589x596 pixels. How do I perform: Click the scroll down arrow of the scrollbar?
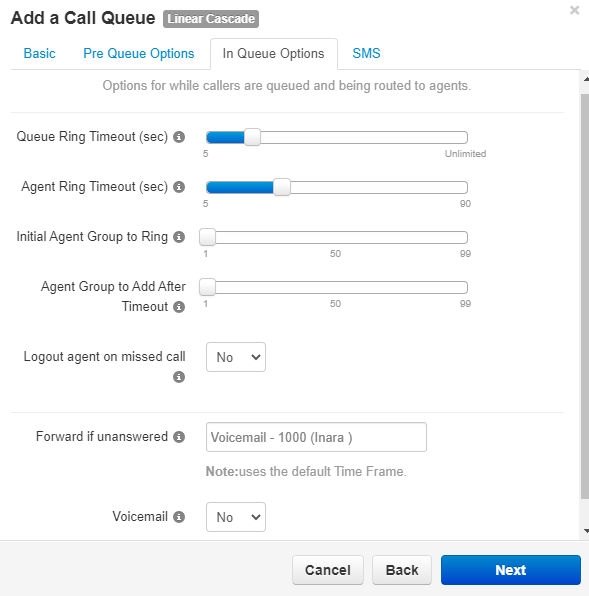[586, 531]
